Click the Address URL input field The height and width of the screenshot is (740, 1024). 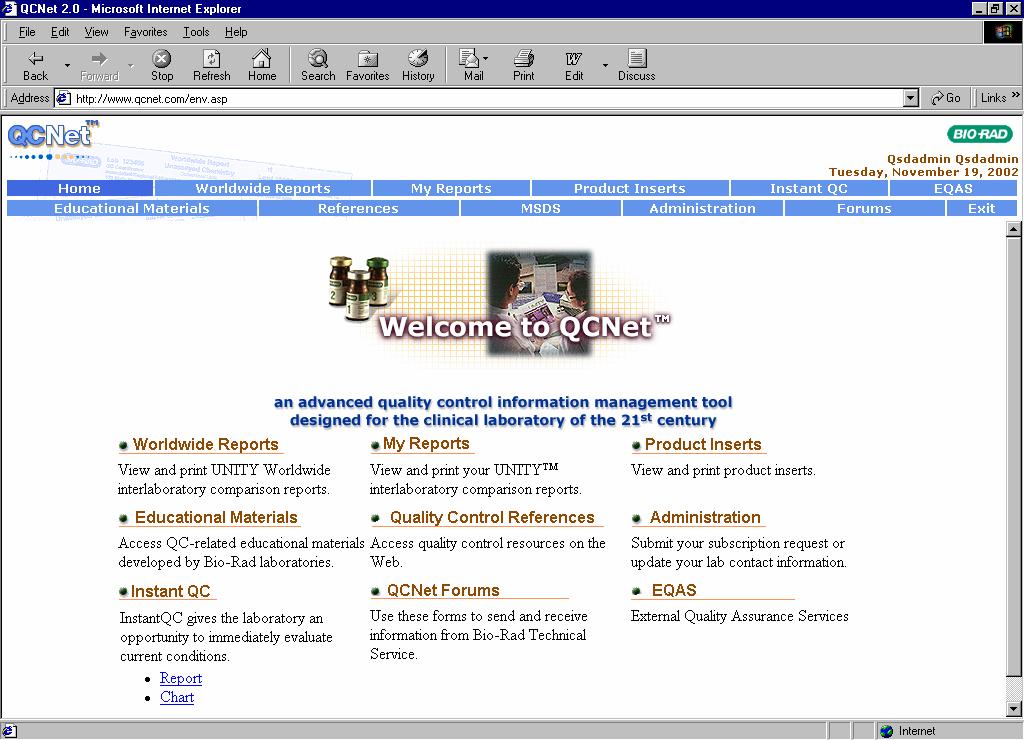point(487,99)
